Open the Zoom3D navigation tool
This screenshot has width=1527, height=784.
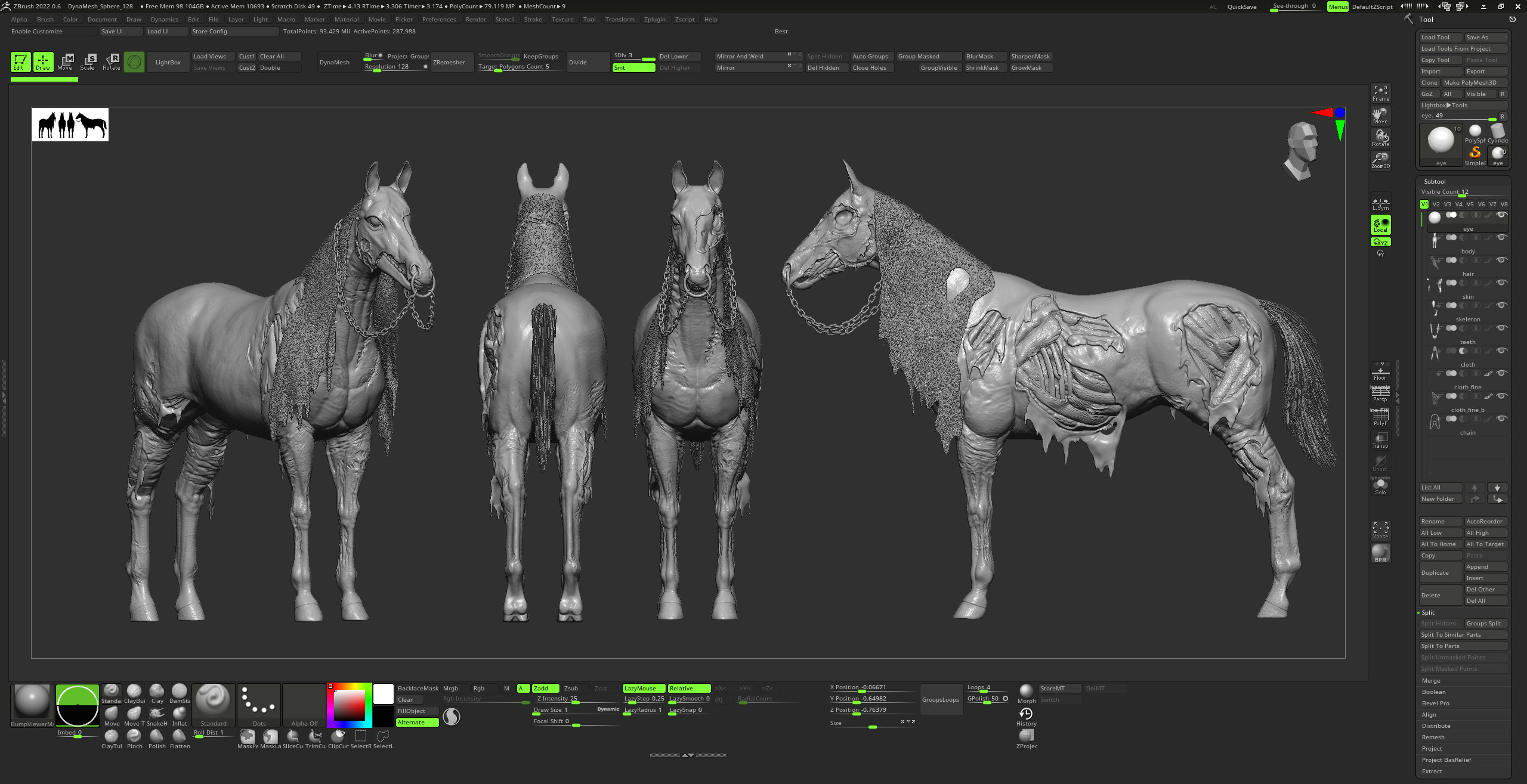(1380, 160)
